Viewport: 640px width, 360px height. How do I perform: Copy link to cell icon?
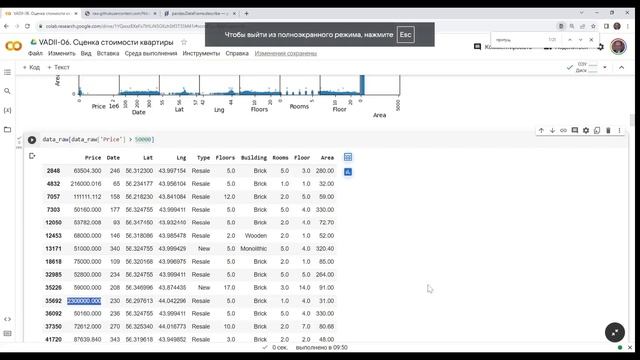click(563, 130)
